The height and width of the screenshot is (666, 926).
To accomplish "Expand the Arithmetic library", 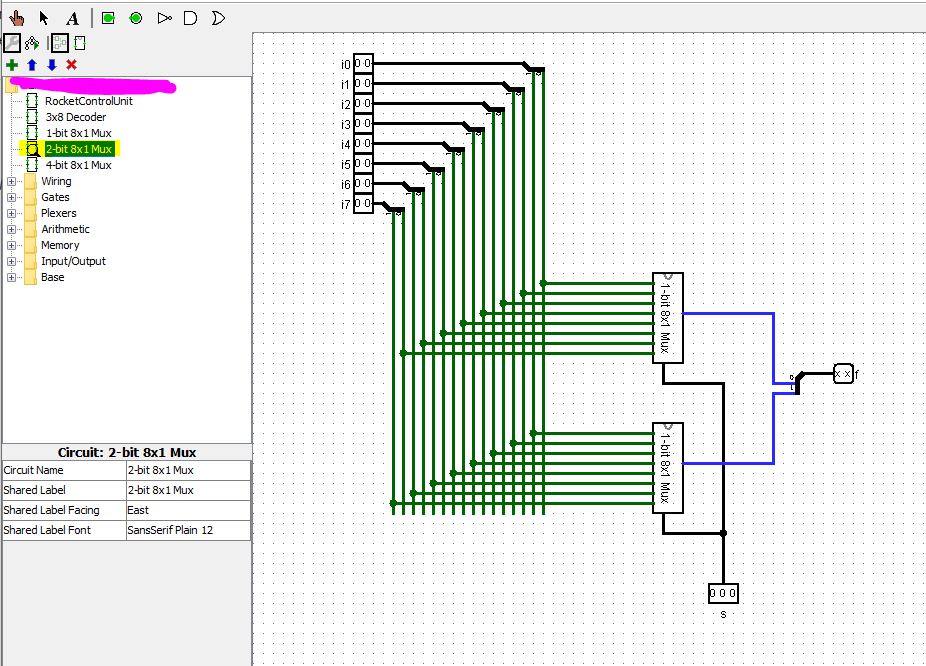I will click(x=11, y=229).
